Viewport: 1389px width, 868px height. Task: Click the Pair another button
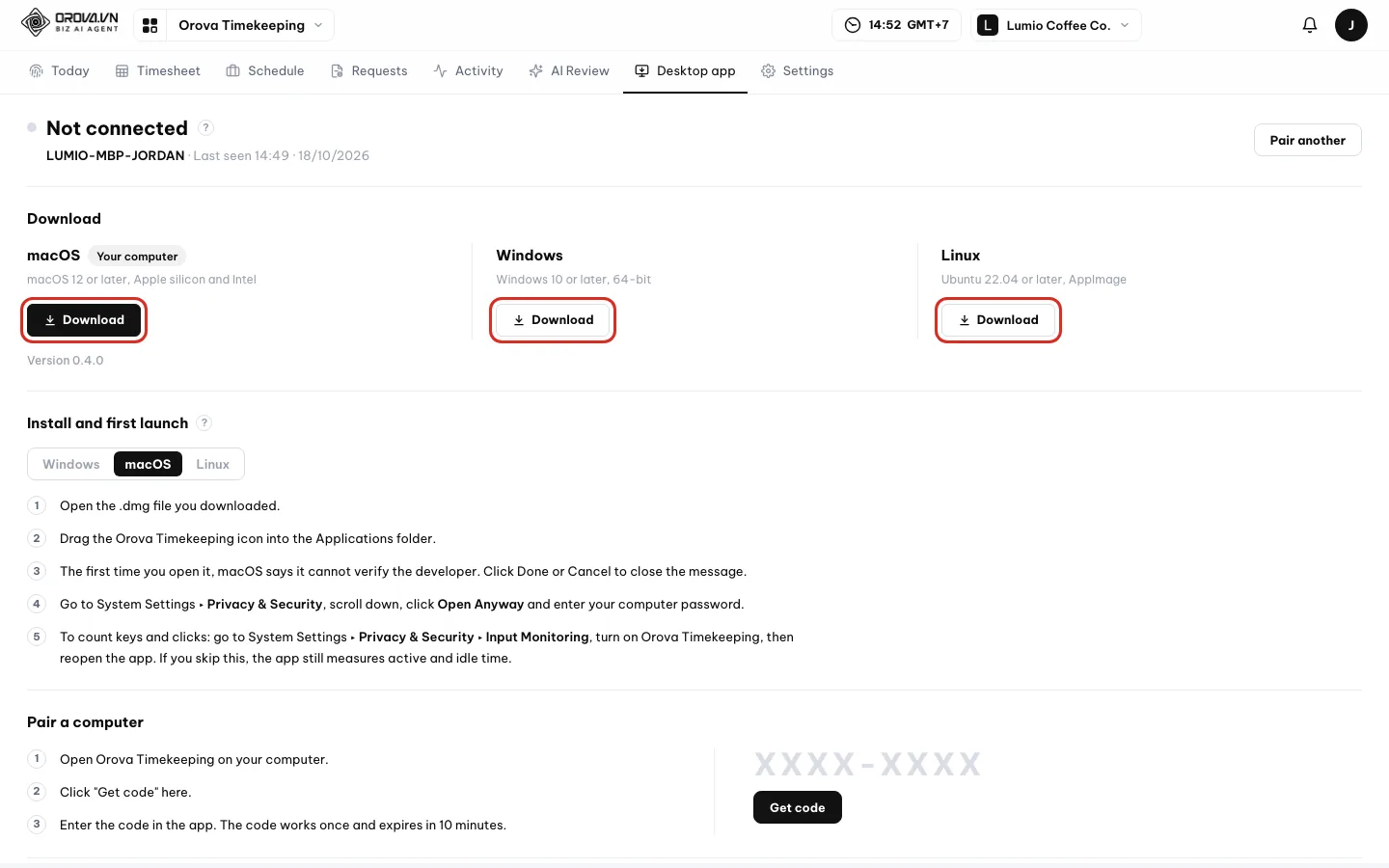click(x=1307, y=140)
